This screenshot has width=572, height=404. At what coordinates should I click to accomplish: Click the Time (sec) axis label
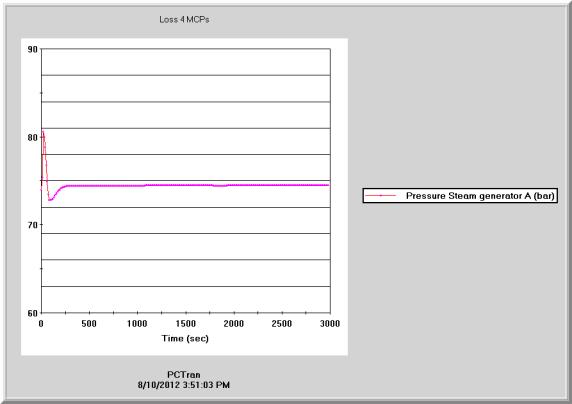185,338
